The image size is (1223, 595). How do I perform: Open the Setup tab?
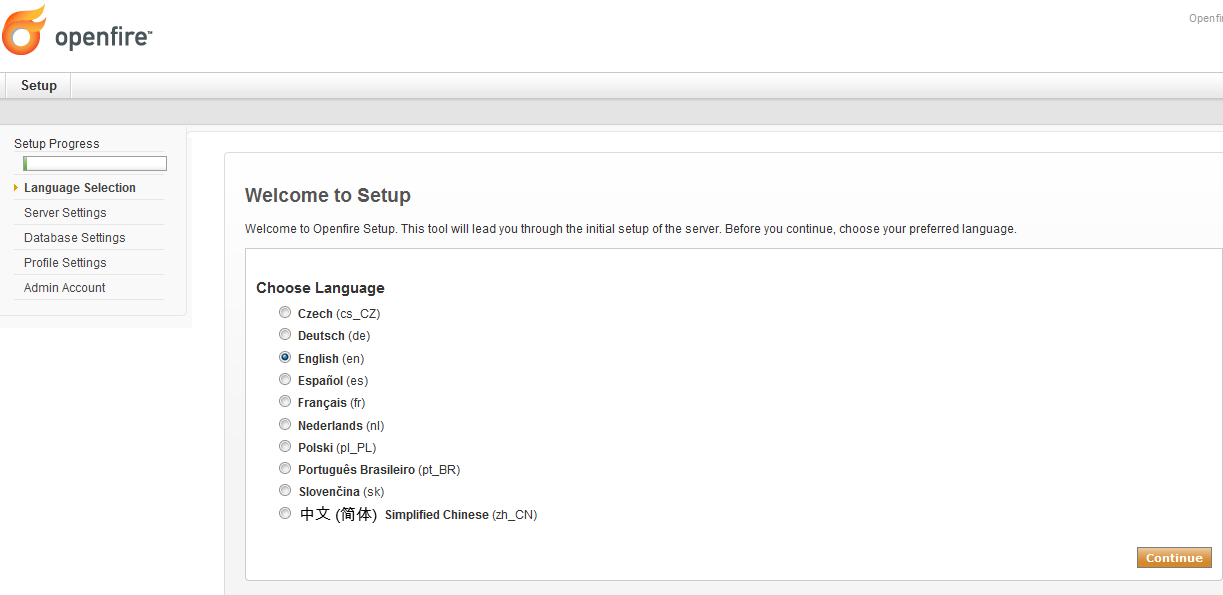point(38,86)
